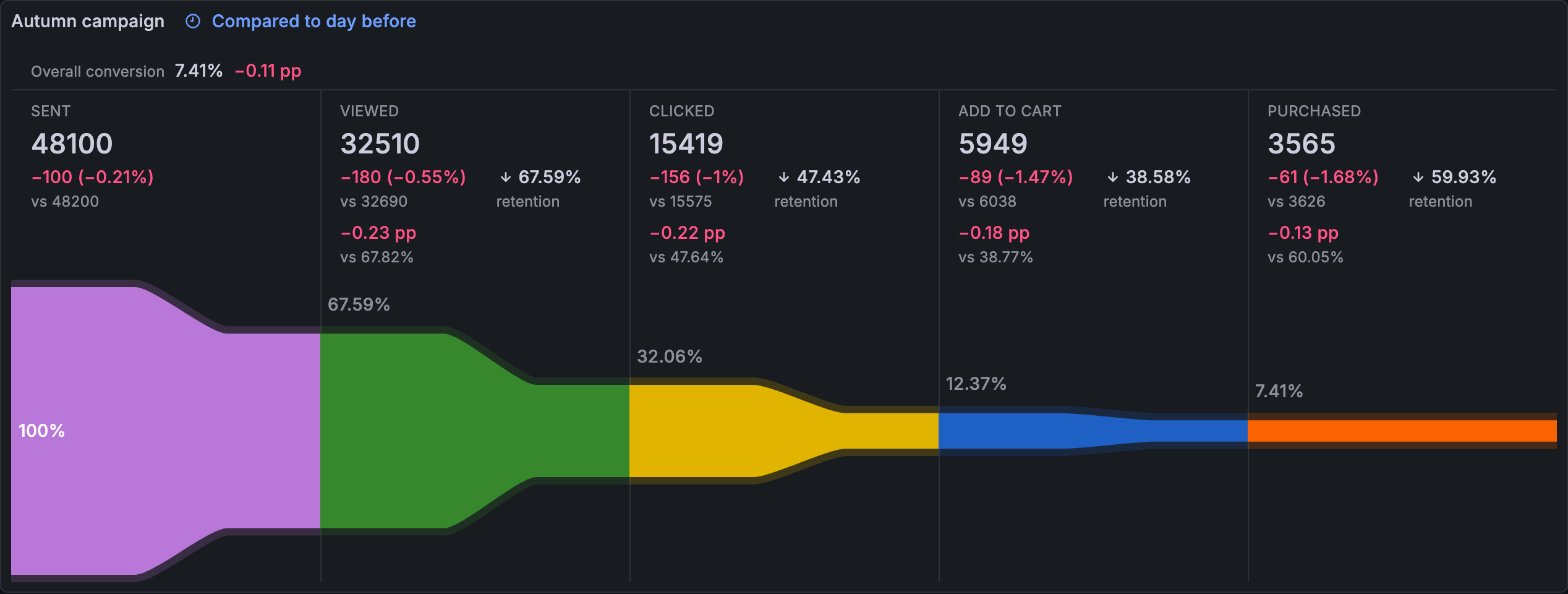Click the 12.37% funnel label
The width and height of the screenshot is (1568, 594).
[x=976, y=384]
